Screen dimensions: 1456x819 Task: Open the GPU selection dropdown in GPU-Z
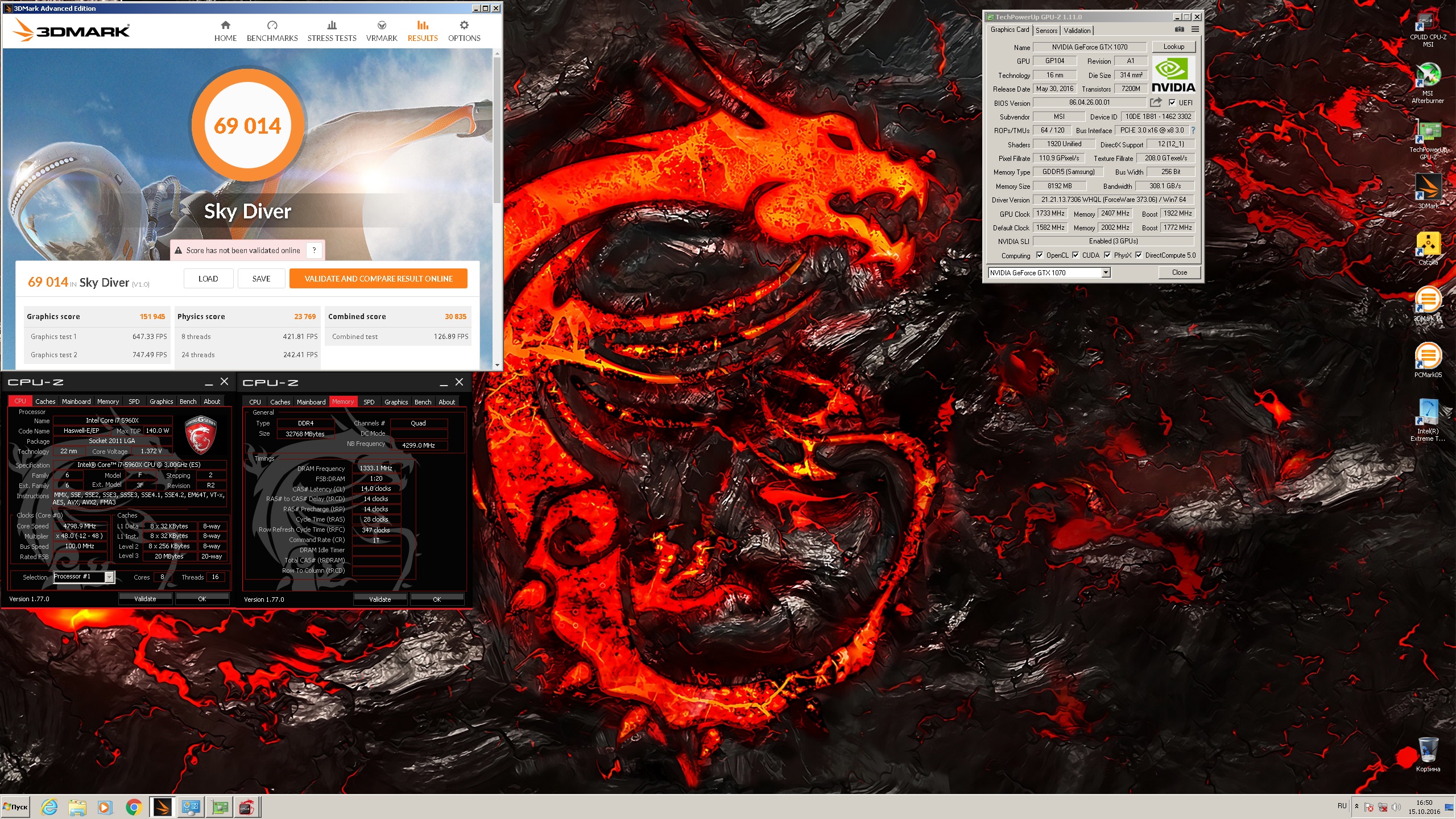click(x=1106, y=273)
